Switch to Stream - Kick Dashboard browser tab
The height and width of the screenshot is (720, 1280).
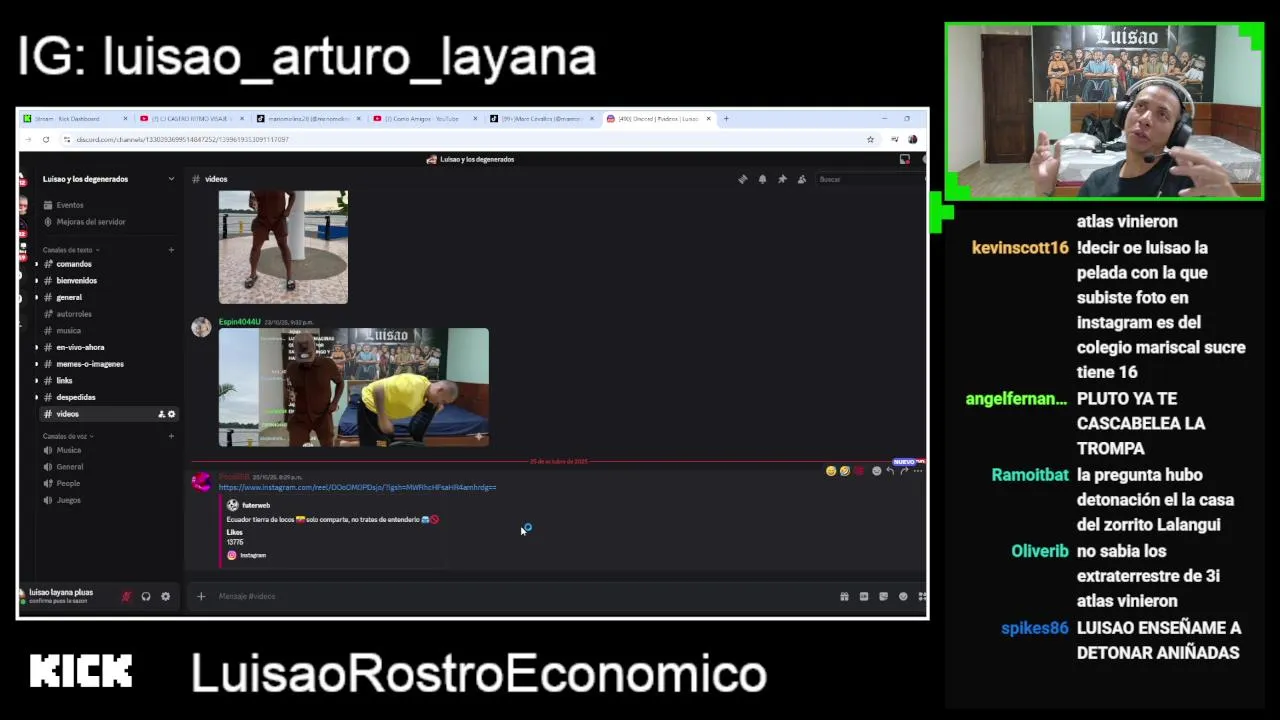(75, 118)
